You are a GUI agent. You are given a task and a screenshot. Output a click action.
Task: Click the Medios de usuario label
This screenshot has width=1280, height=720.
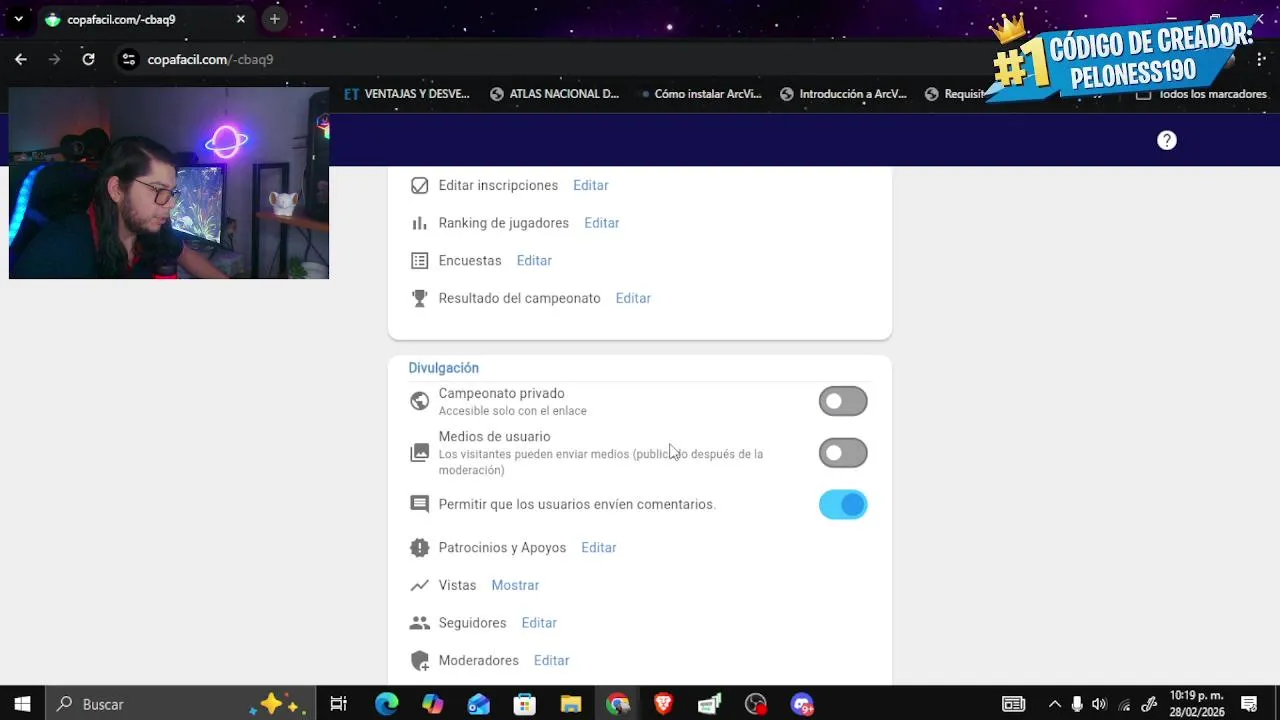[494, 436]
